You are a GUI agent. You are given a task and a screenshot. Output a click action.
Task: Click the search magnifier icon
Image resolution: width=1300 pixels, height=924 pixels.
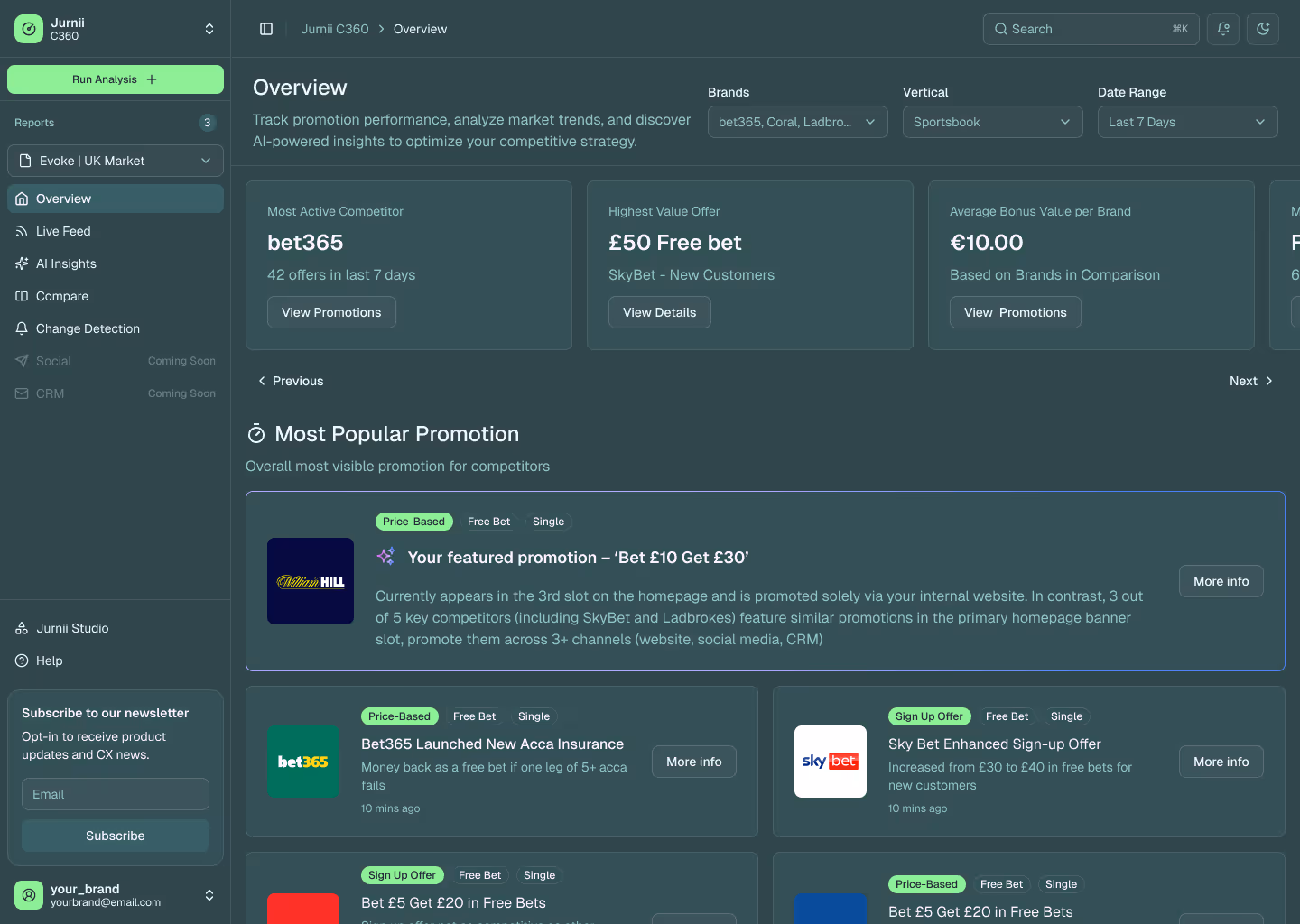(1001, 29)
